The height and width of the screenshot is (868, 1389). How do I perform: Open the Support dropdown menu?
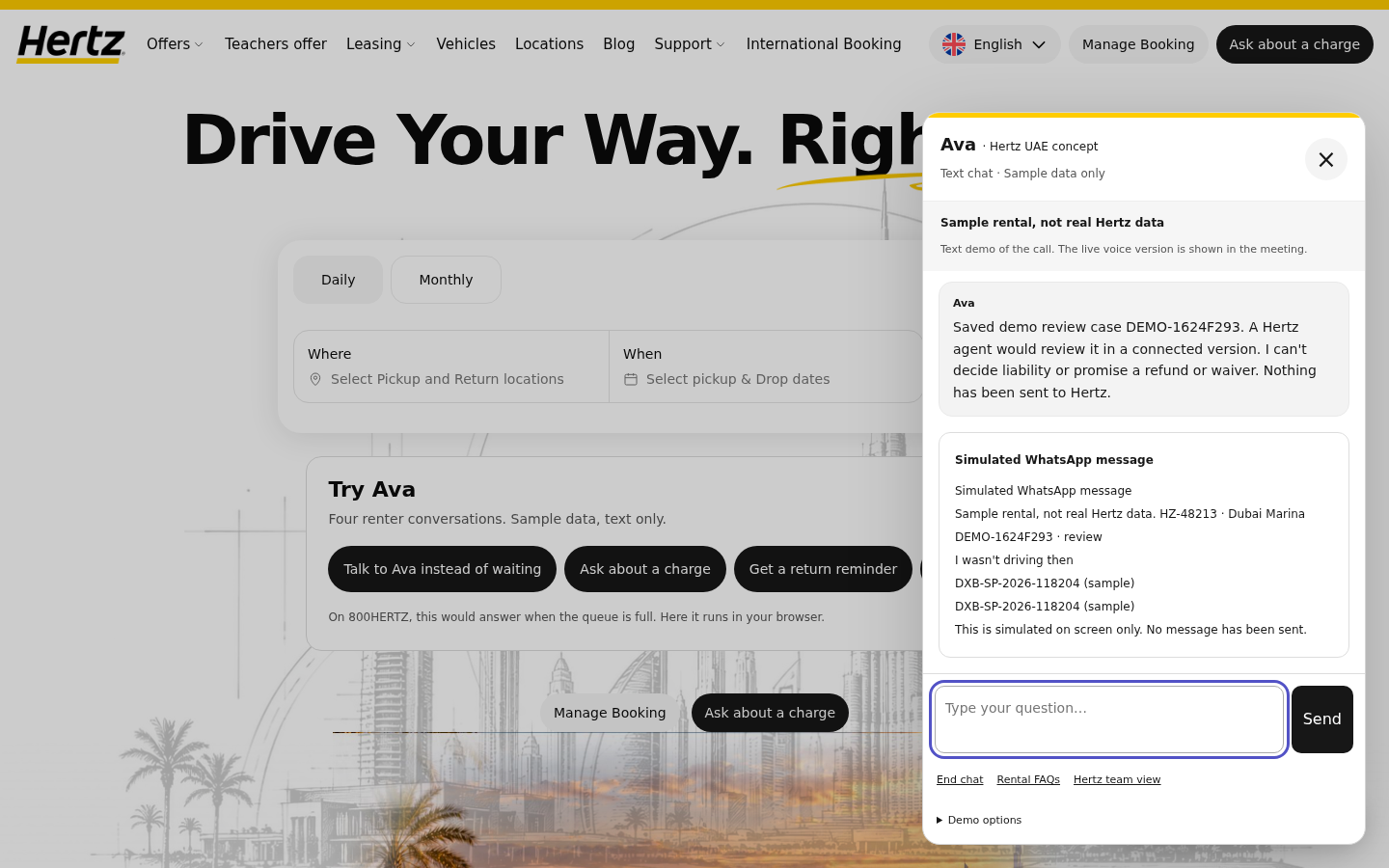coord(690,44)
